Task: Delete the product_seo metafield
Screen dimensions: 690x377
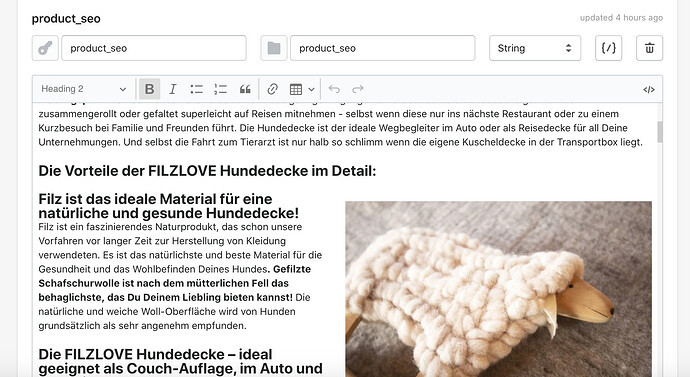Action: coord(649,48)
